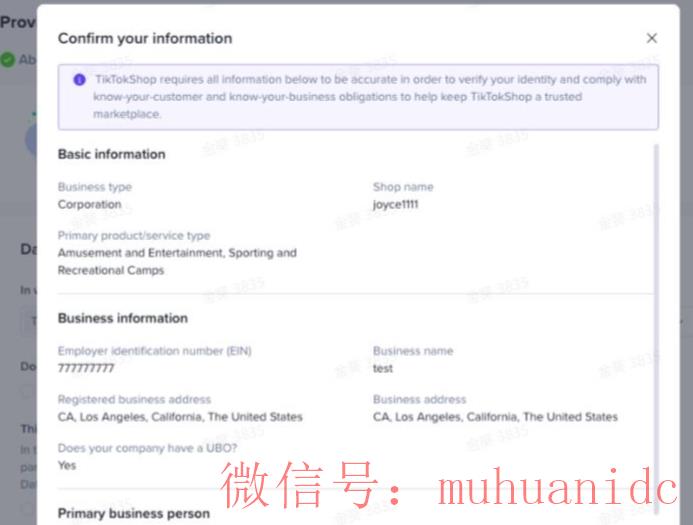Click the Primary product/service type label
Viewport: 693px width, 525px height.
(x=133, y=236)
